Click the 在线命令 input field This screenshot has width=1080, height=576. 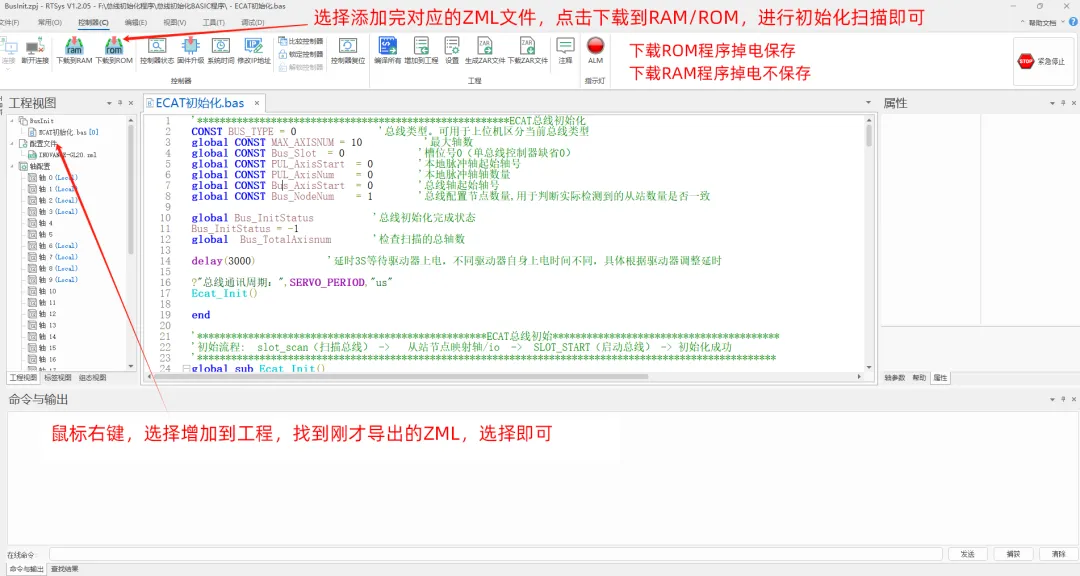[x=495, y=554]
